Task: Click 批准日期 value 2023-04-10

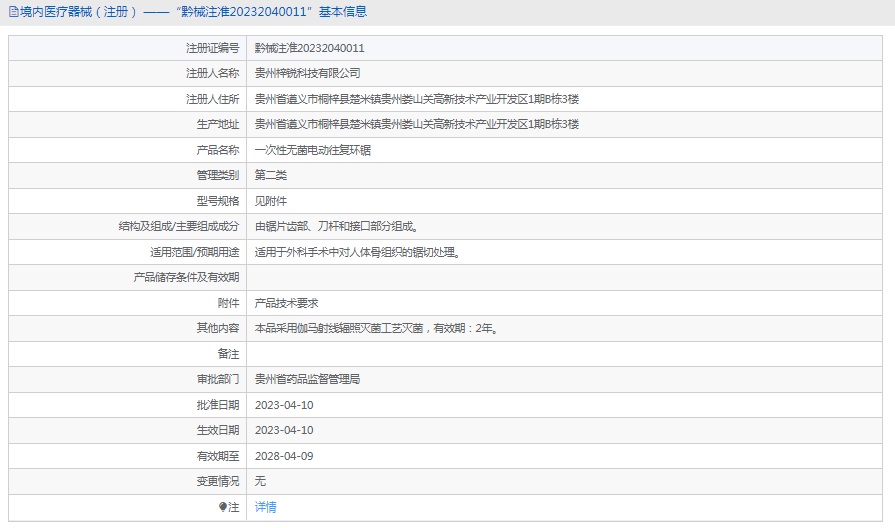Action: pos(284,405)
